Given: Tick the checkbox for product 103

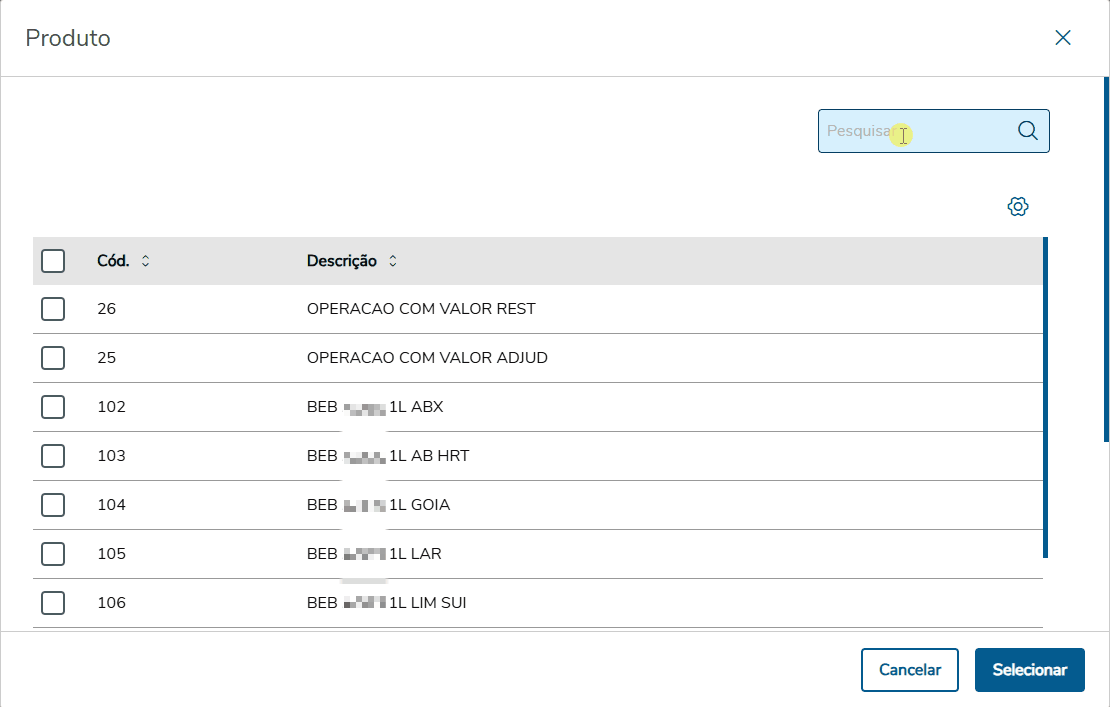Looking at the screenshot, I should 53,456.
